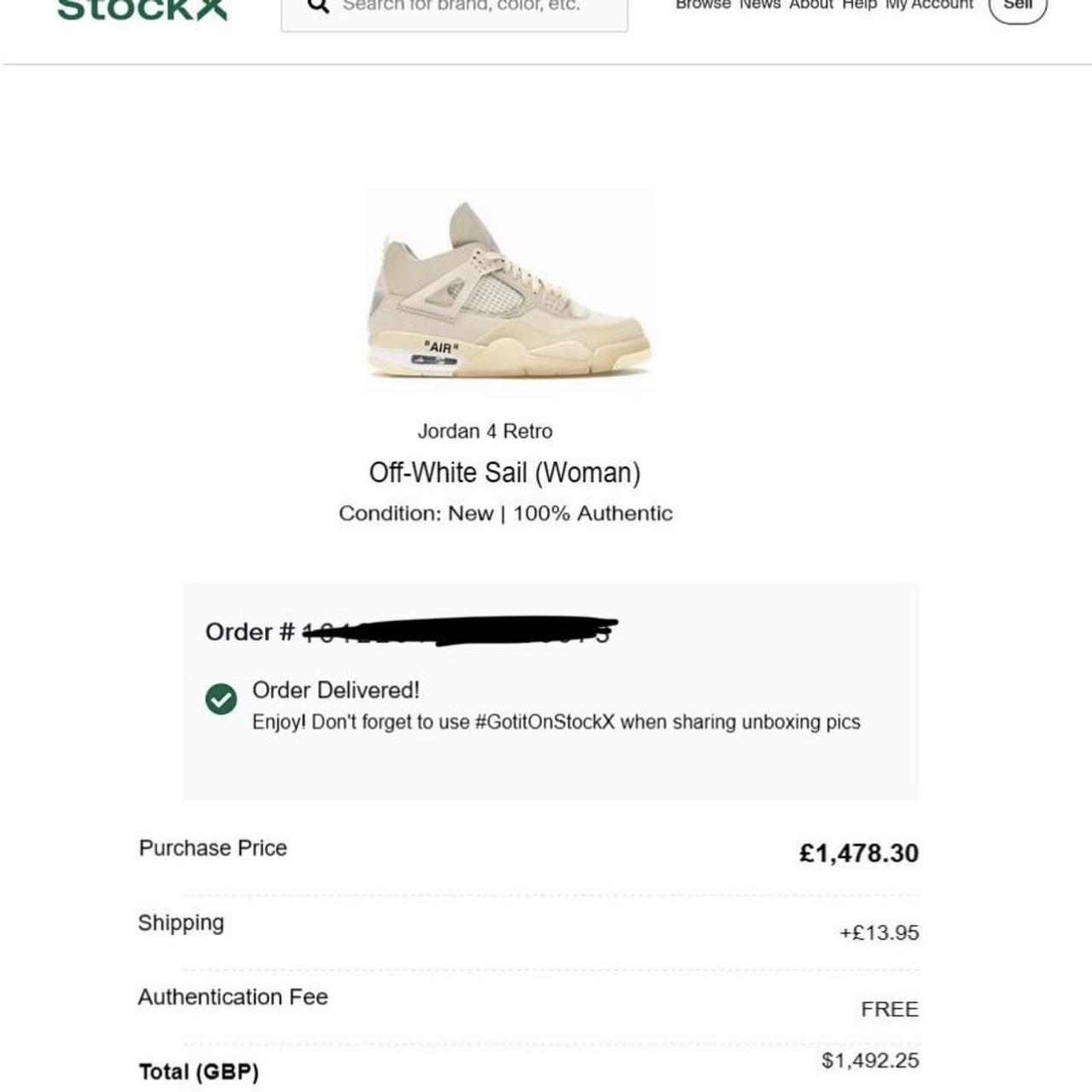
Task: Click the £1,478.30 purchase price
Action: point(858,853)
